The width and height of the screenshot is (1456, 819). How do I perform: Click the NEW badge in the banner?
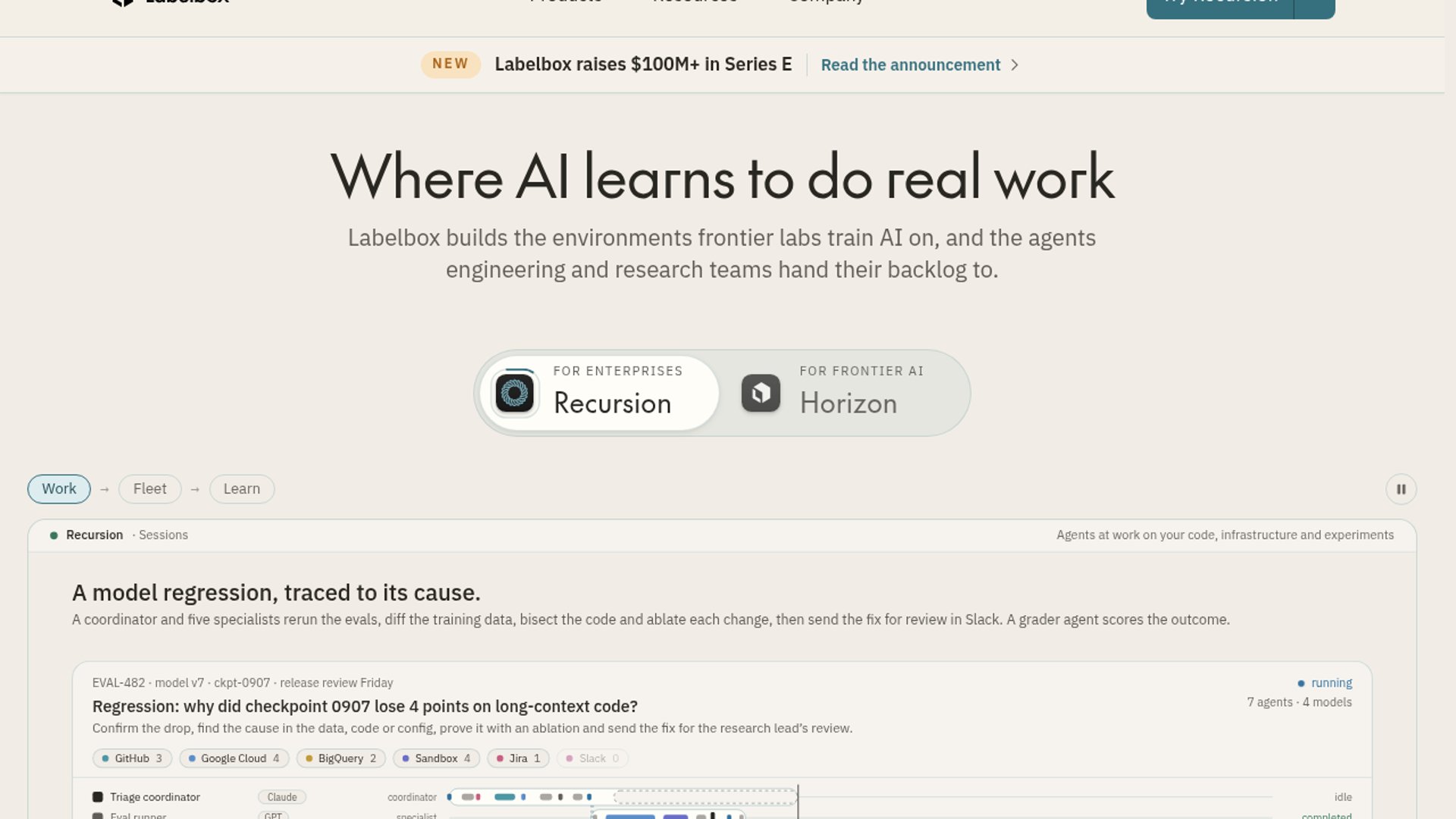pyautogui.click(x=450, y=64)
